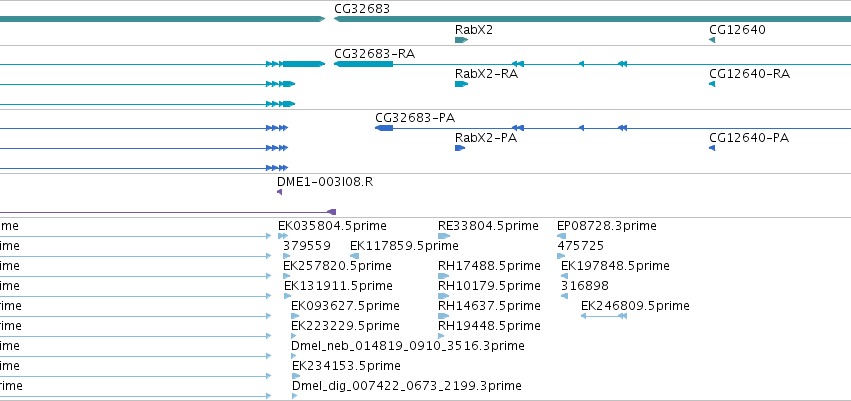Select the RH14637.5prime EST label

490,306
